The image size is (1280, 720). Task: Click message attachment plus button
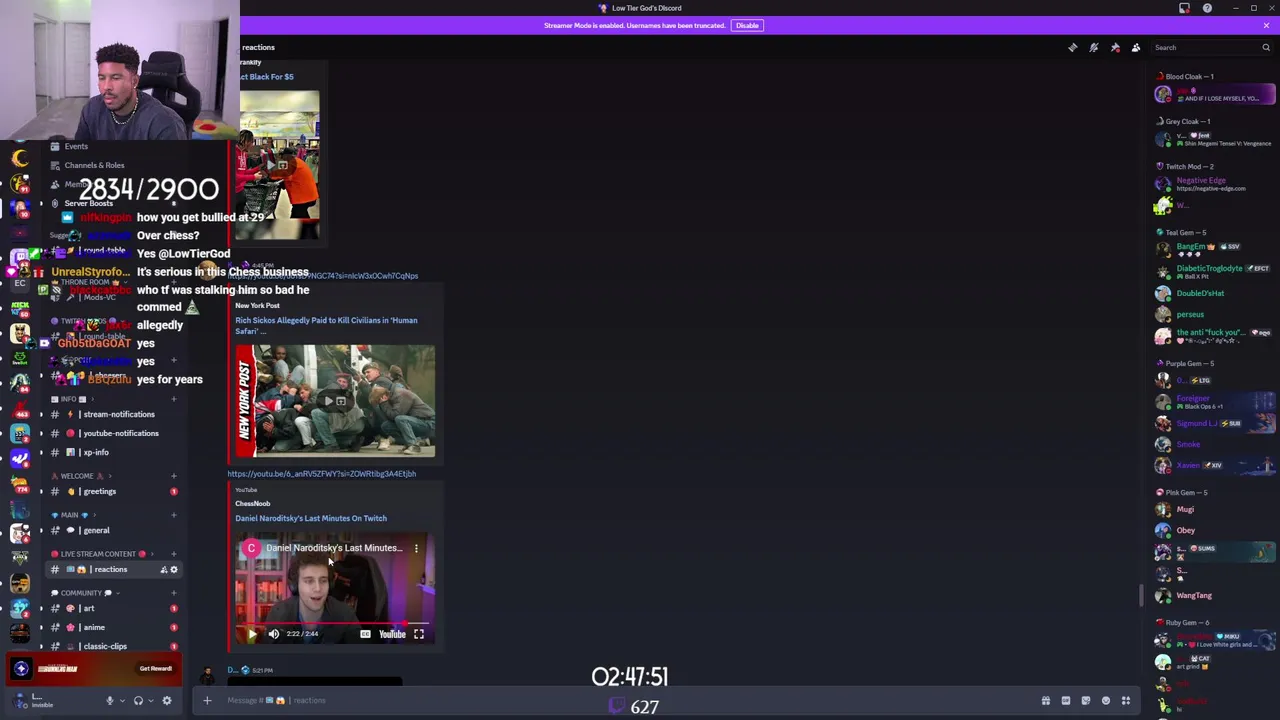(x=207, y=700)
